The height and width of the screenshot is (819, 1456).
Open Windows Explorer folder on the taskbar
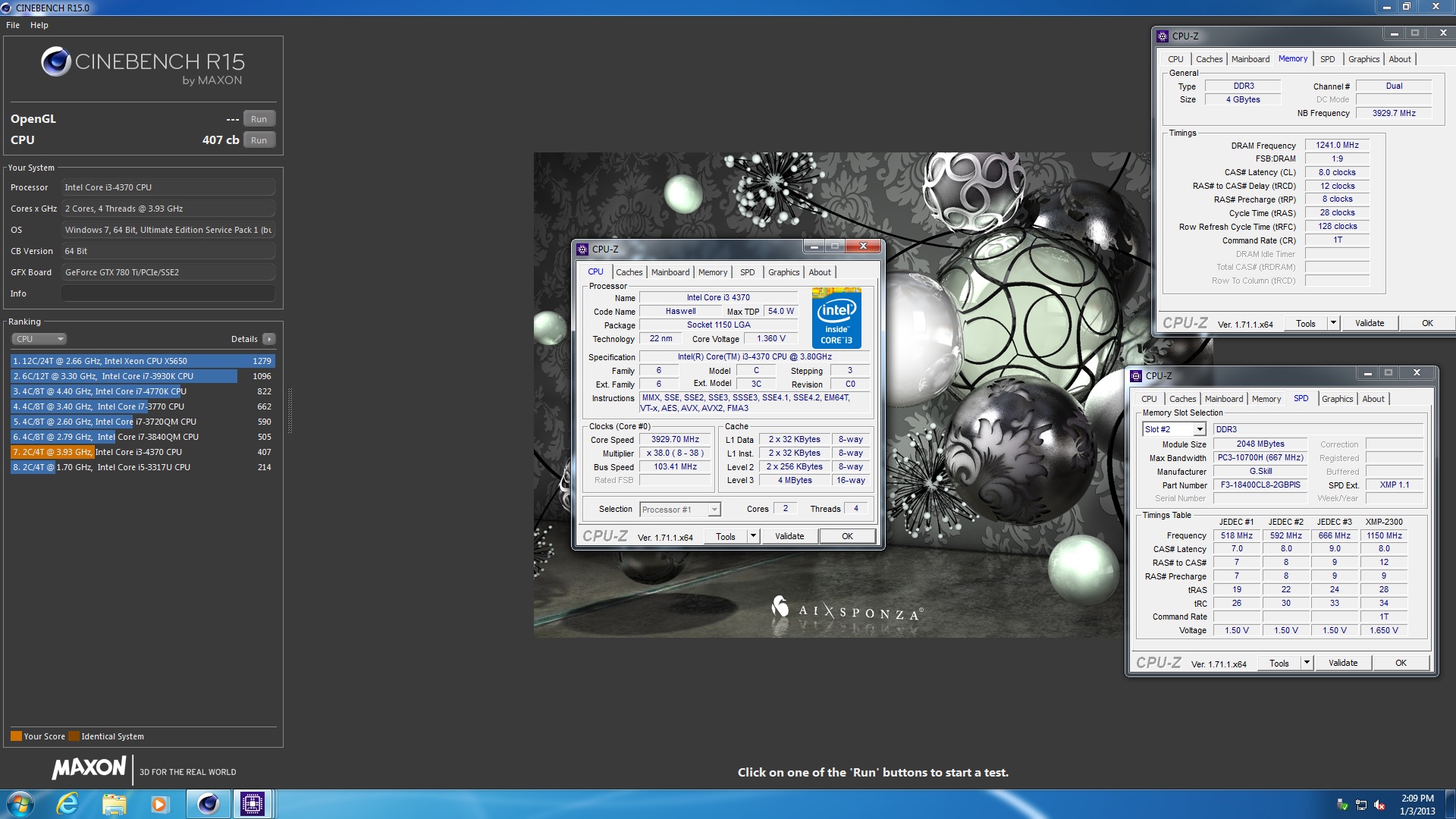[114, 804]
